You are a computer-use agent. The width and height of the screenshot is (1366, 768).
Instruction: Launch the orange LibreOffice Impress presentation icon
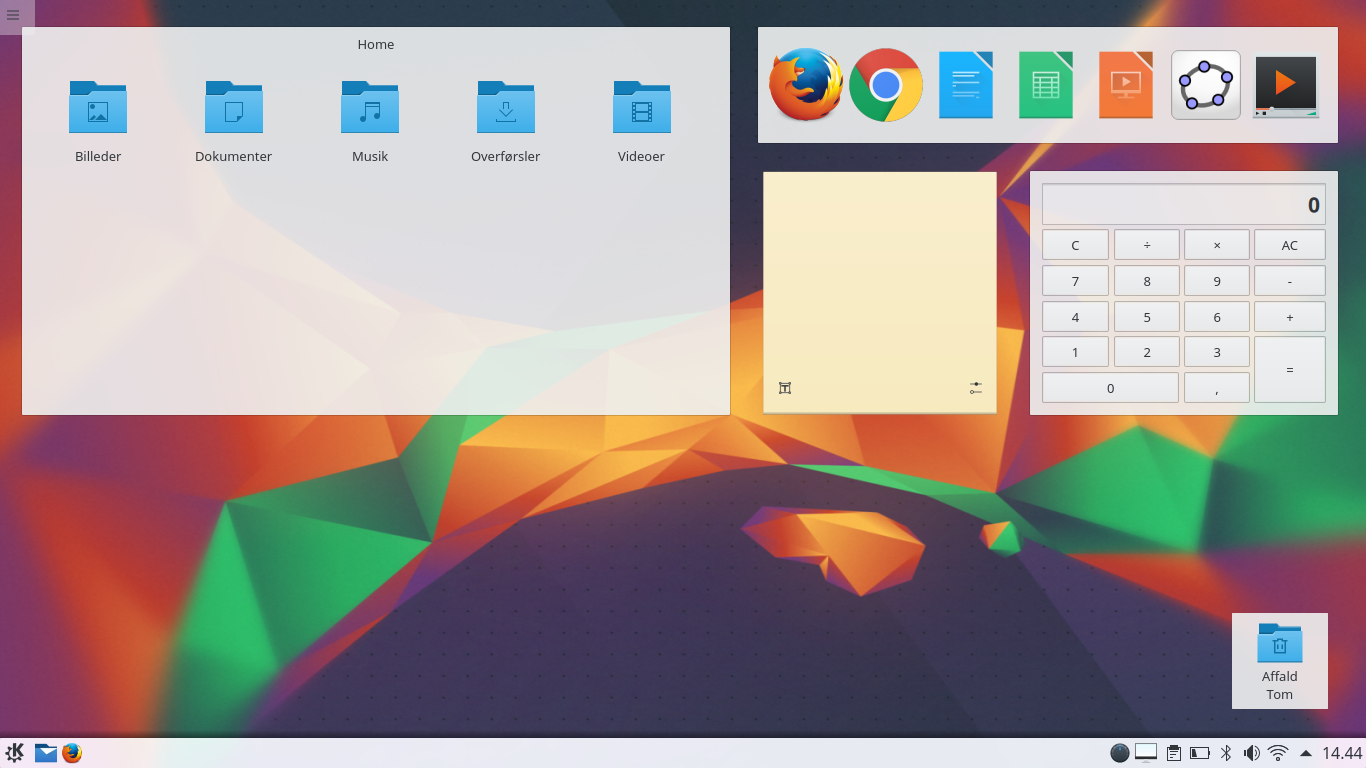1126,85
